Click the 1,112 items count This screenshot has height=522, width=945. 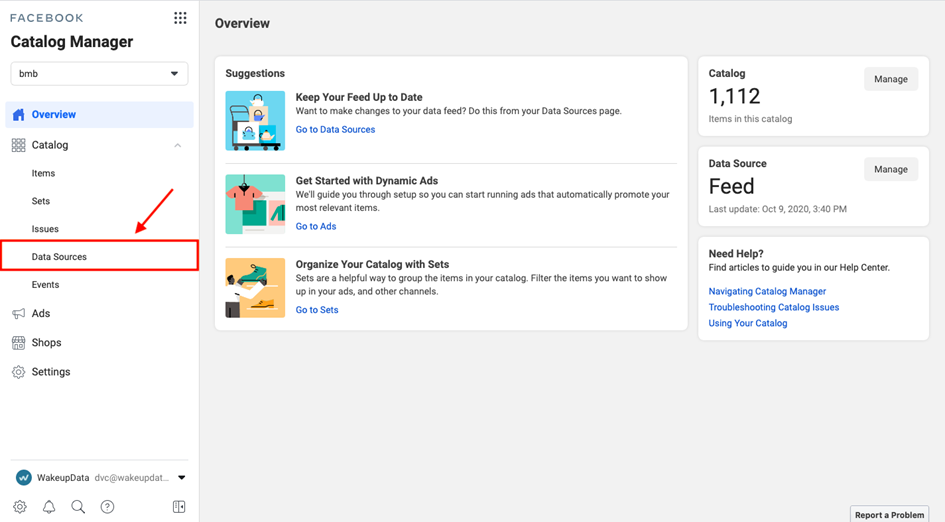pos(734,96)
